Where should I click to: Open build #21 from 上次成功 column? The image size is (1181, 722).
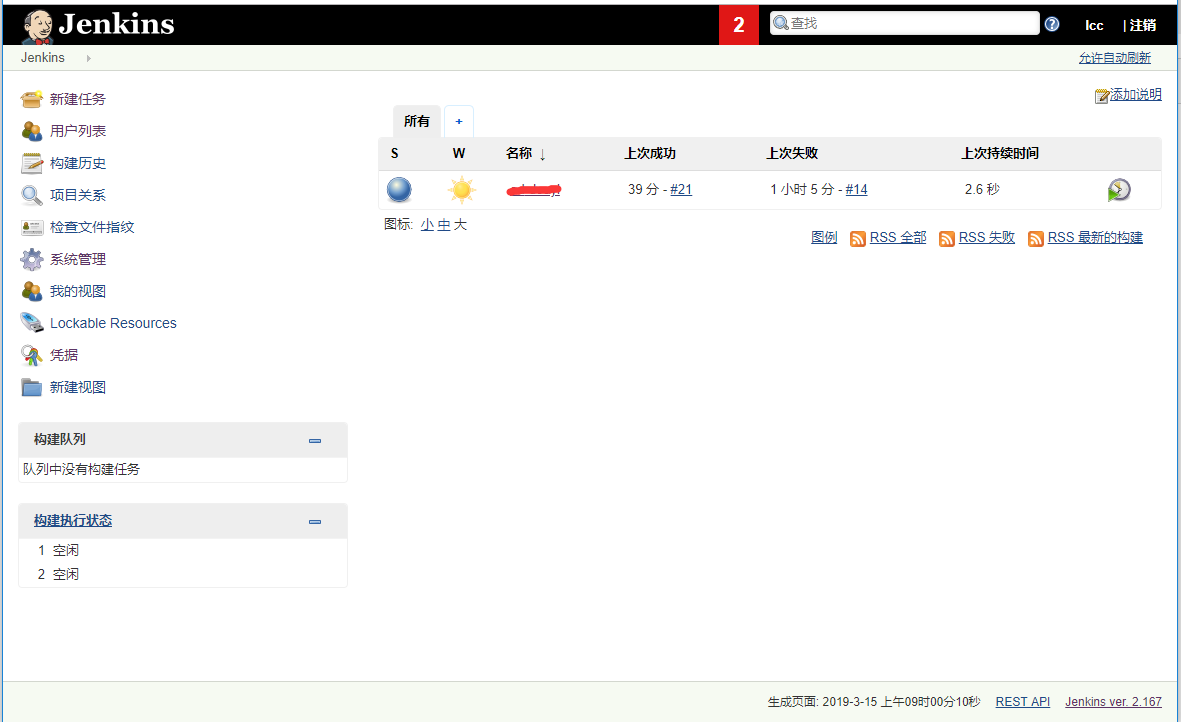pos(681,189)
